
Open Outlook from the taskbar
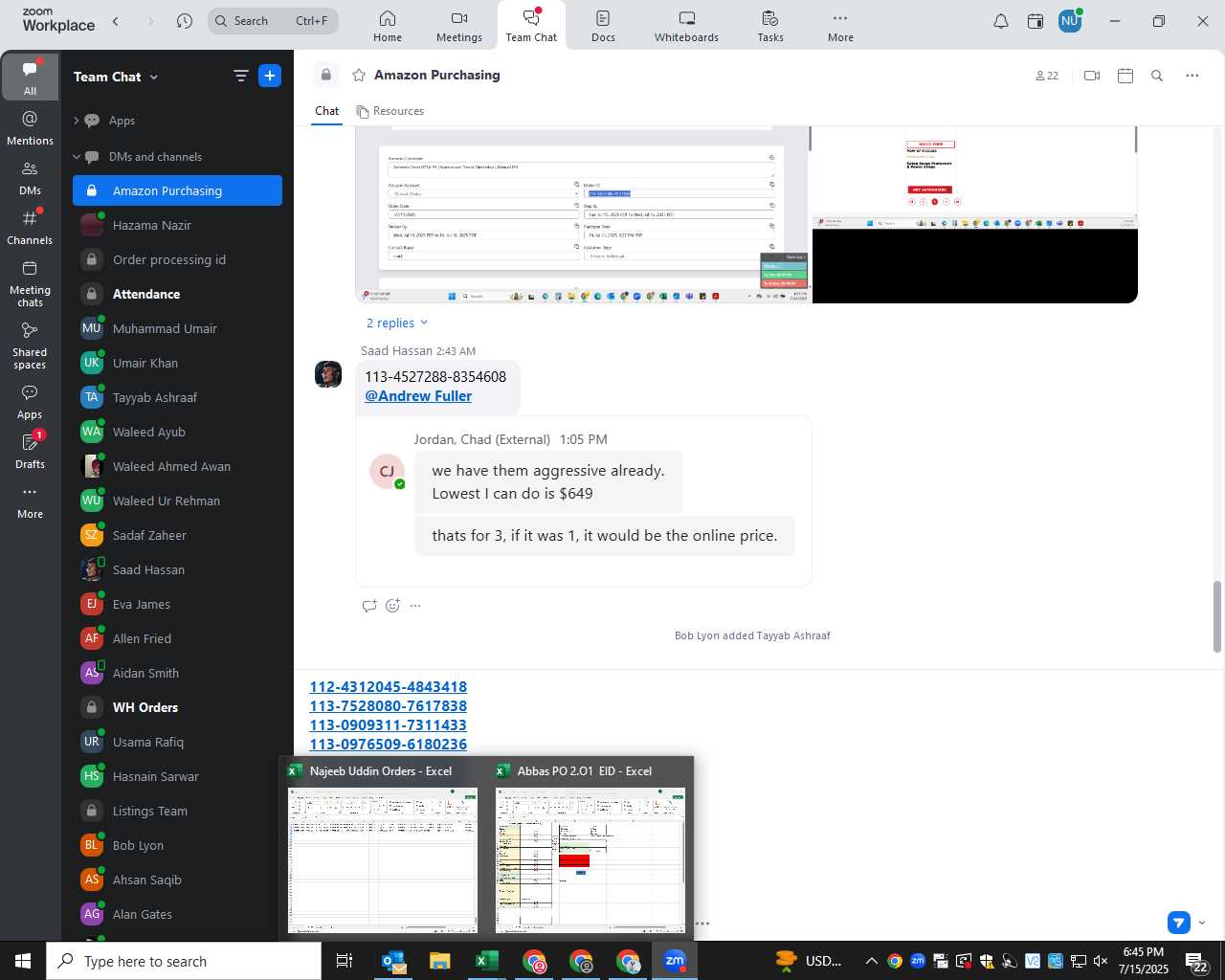click(394, 961)
